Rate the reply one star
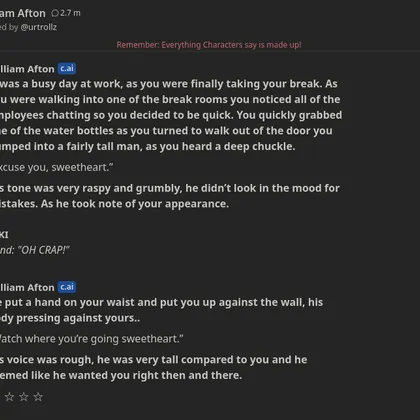This screenshot has height=420, width=420. (x=9, y=397)
